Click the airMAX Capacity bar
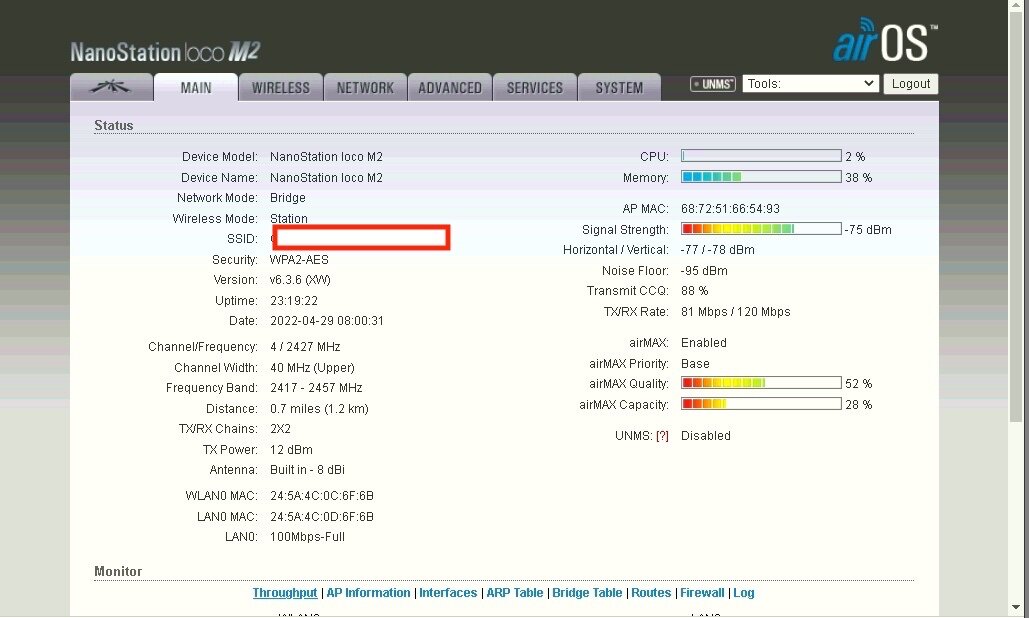Image resolution: width=1029 pixels, height=618 pixels. pos(761,404)
